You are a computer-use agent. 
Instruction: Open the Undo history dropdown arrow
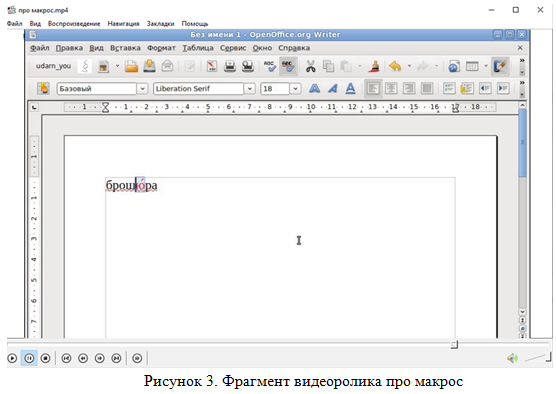[409, 66]
